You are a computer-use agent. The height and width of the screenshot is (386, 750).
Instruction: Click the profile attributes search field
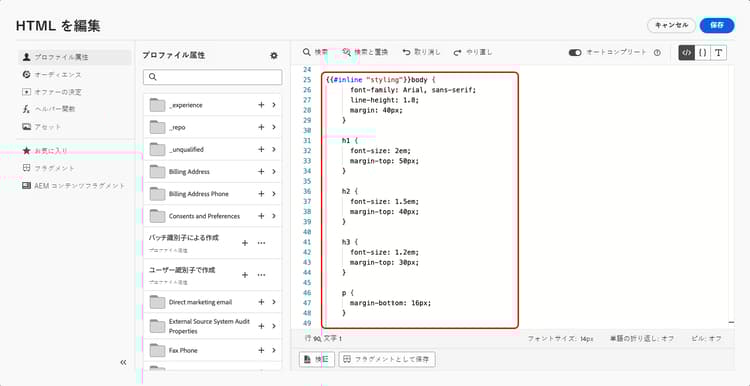[x=212, y=77]
